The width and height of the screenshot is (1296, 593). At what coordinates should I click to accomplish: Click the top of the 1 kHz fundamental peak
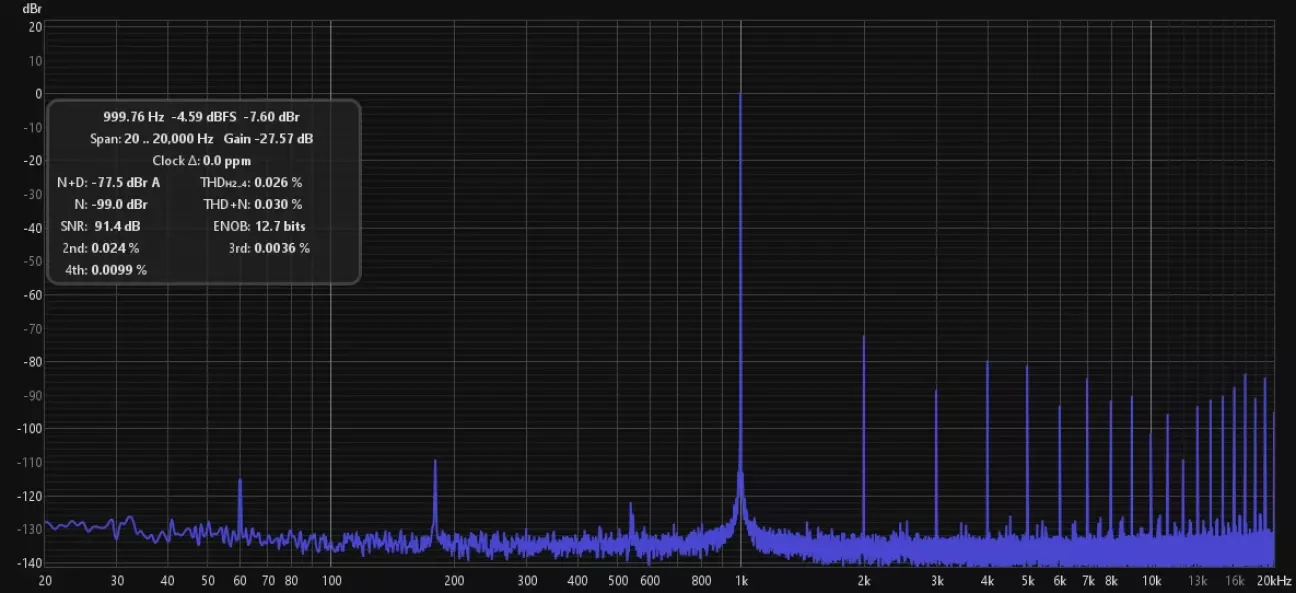coord(740,95)
